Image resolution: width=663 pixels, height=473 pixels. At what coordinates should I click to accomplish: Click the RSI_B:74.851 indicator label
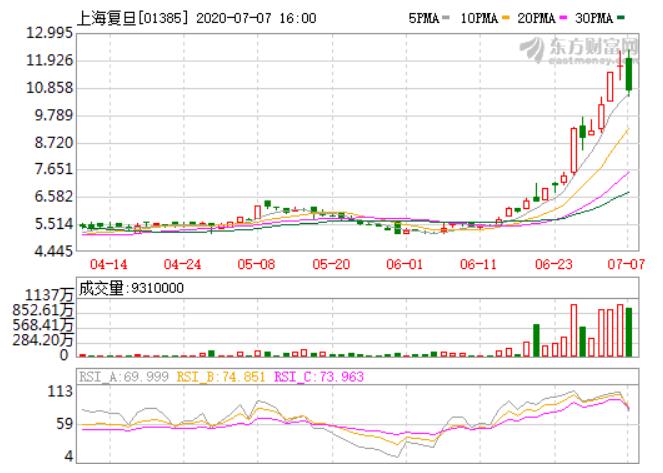tap(221, 377)
